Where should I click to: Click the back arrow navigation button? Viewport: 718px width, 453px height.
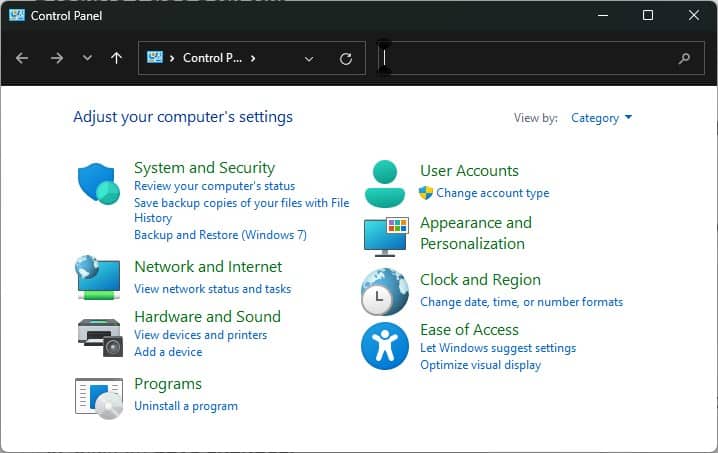click(22, 58)
